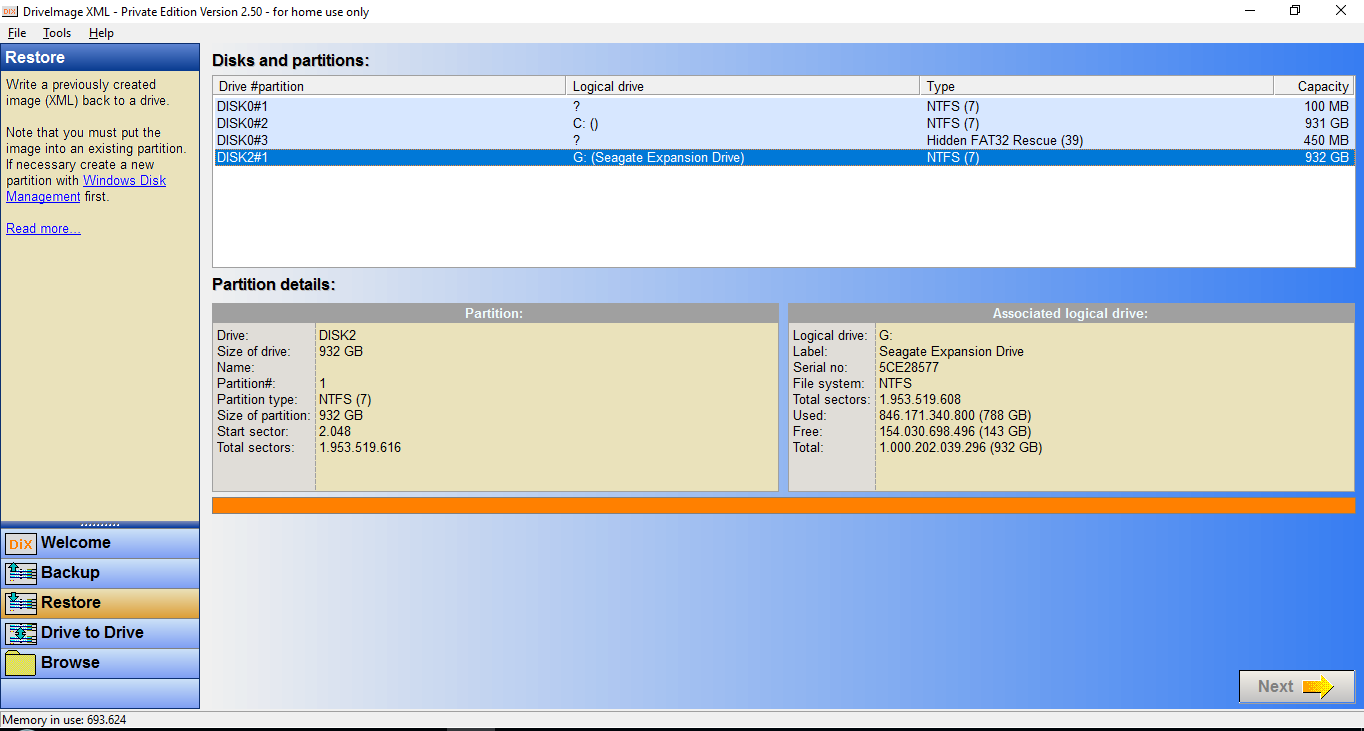The height and width of the screenshot is (731, 1364).
Task: Open the Browse folder icon
Action: [x=21, y=664]
